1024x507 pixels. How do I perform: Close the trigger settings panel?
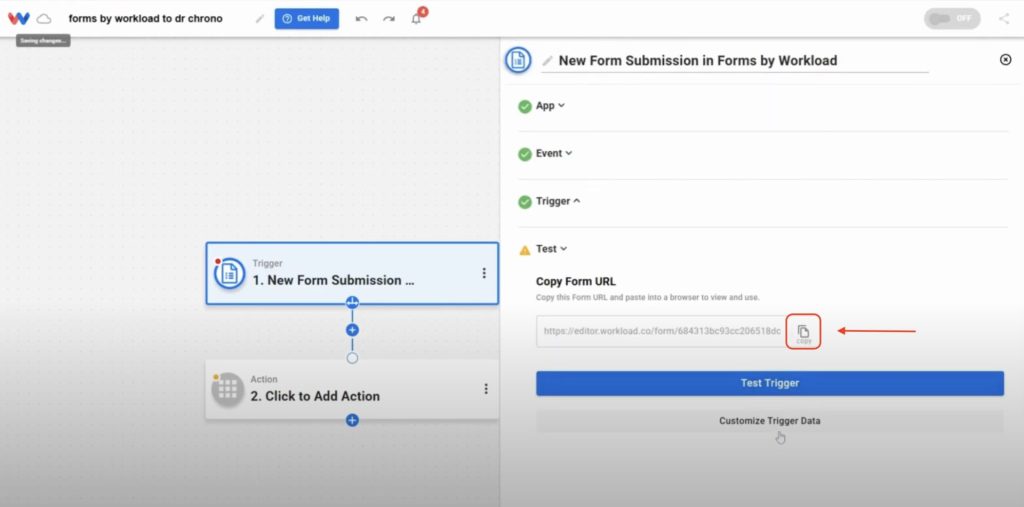pyautogui.click(x=1006, y=59)
